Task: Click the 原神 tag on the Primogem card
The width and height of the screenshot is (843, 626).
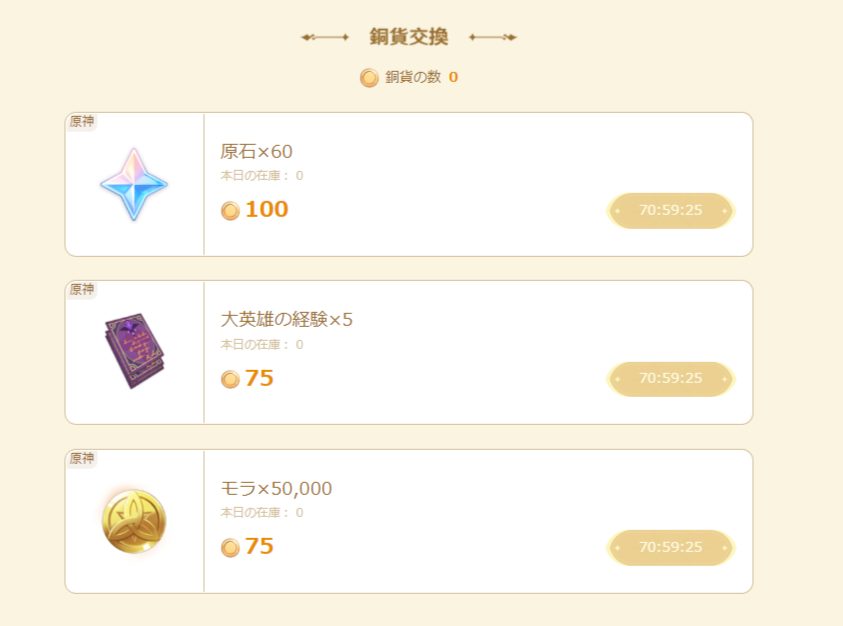Action: (82, 122)
